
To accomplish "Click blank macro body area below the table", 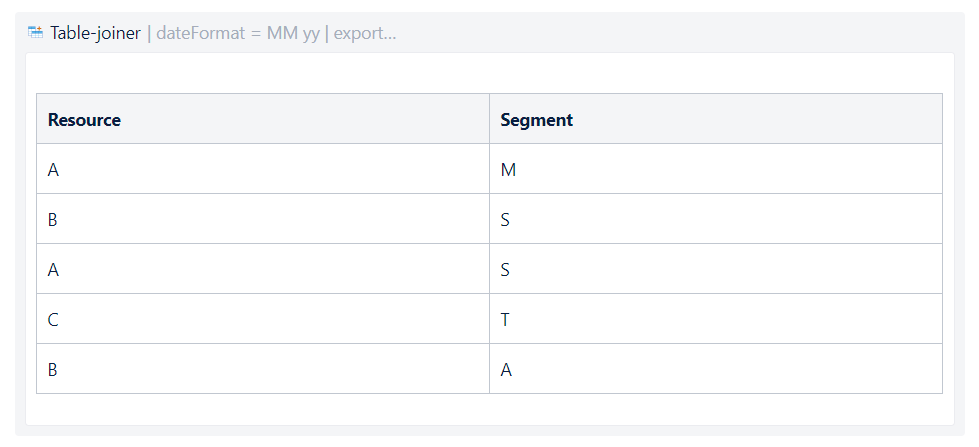I will click(x=490, y=409).
